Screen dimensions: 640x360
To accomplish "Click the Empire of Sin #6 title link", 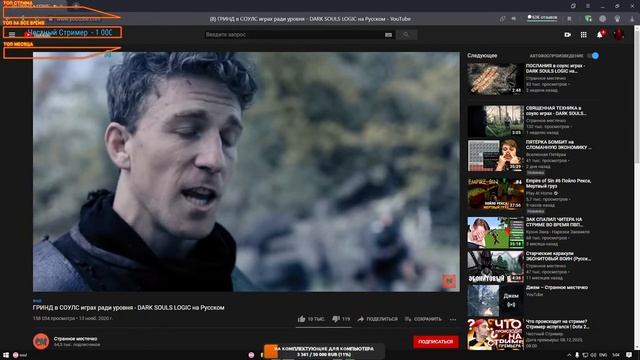I will 558,183.
